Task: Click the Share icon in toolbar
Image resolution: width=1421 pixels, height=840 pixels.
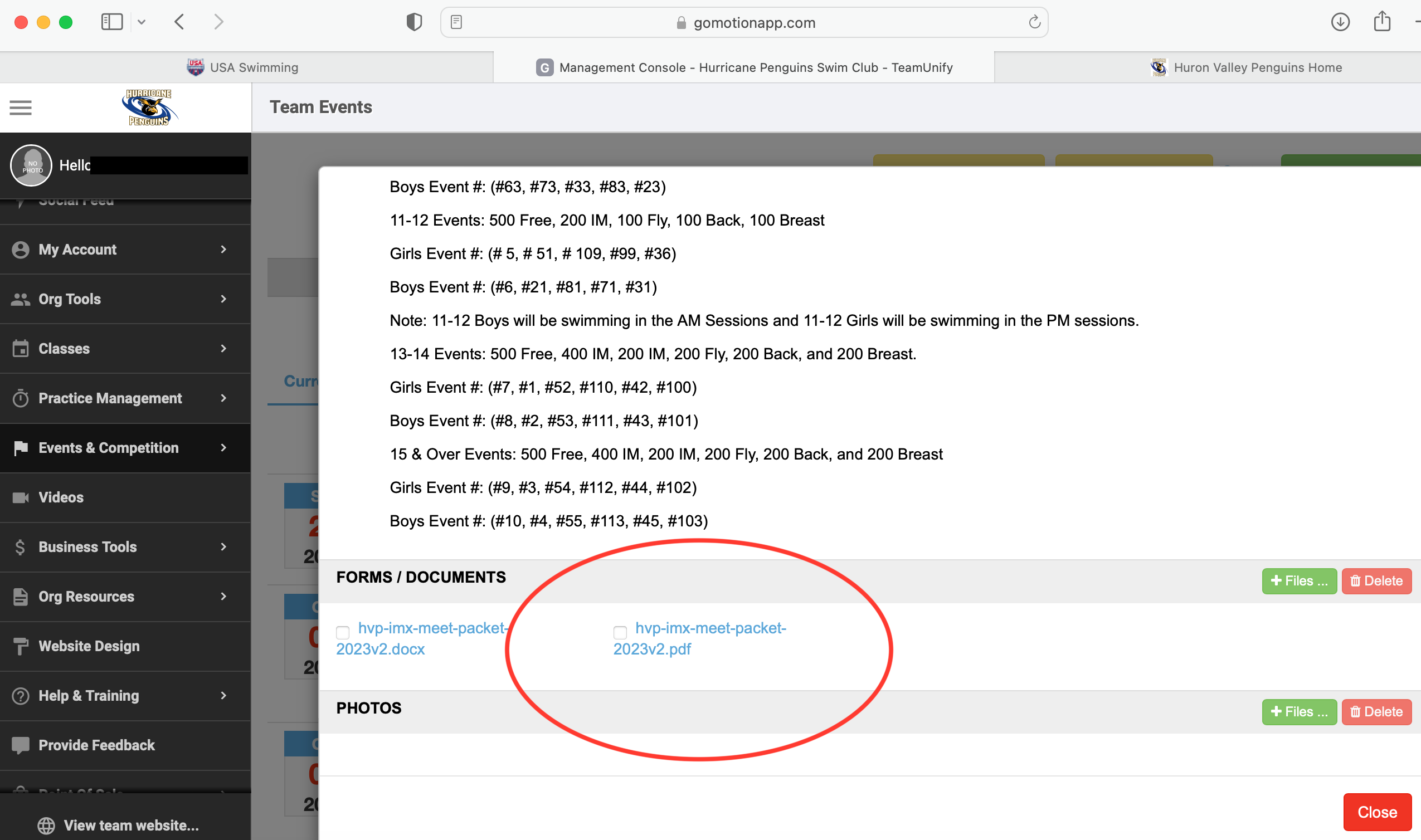Action: coord(1382,22)
